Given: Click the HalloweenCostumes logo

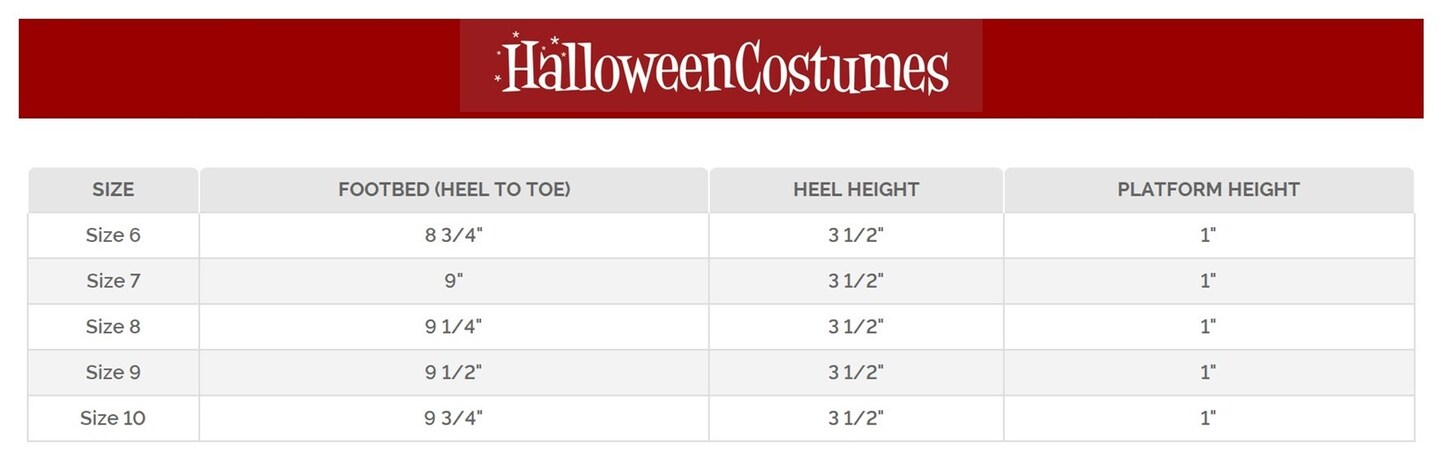Looking at the screenshot, I should tap(721, 67).
